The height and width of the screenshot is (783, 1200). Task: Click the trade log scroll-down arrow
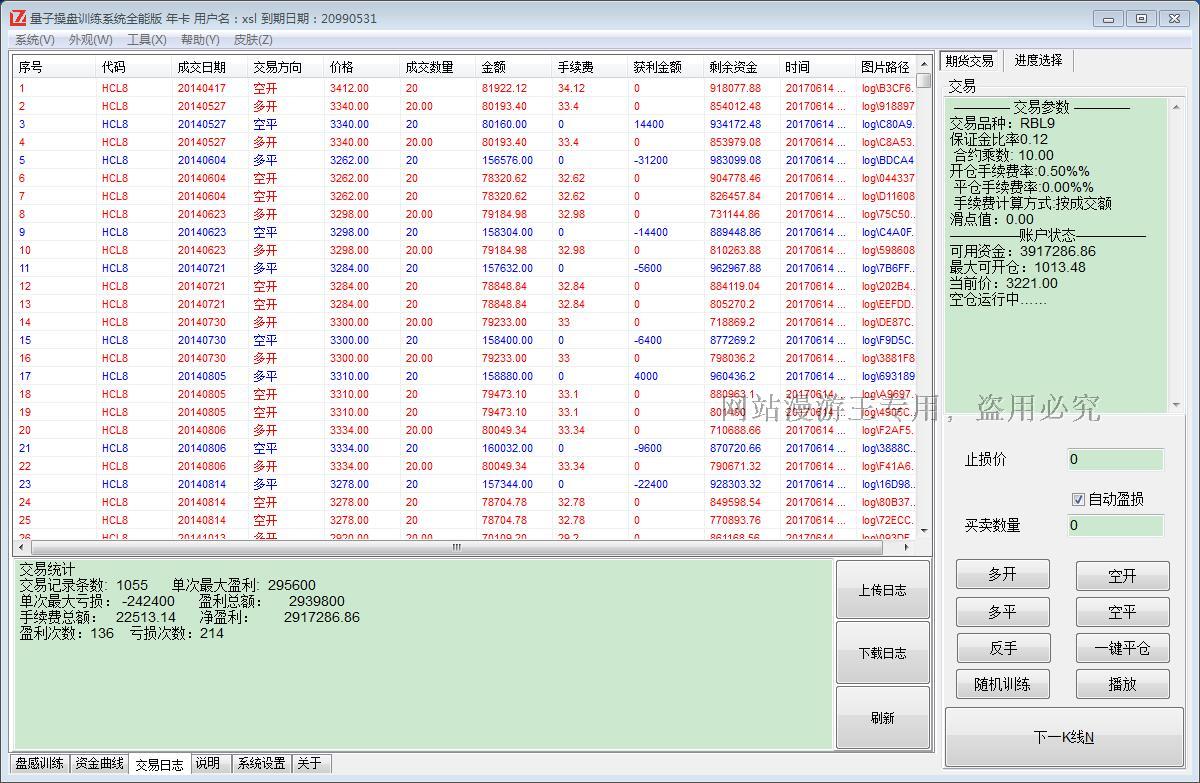(x=924, y=531)
